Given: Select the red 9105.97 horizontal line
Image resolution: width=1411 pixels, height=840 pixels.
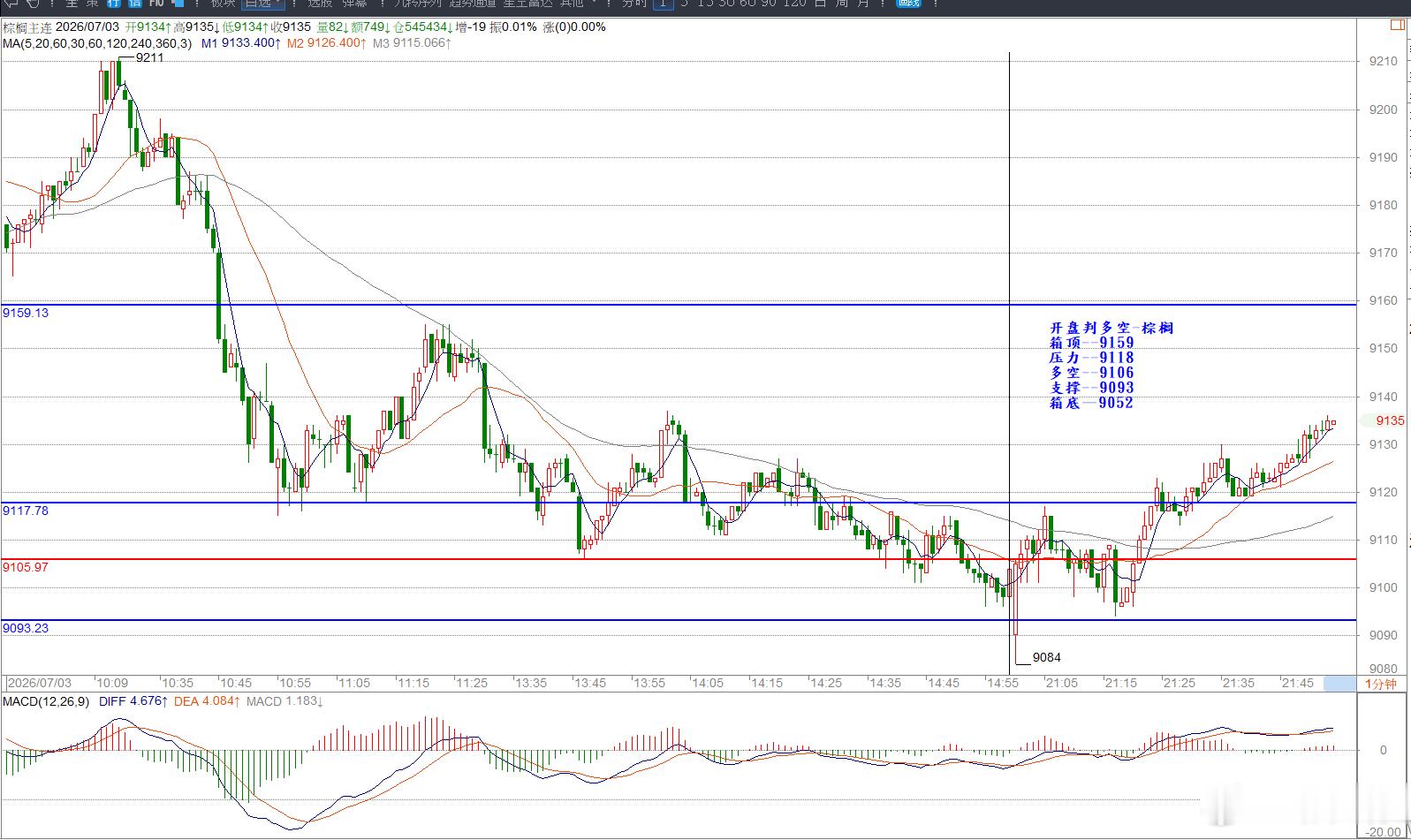Looking at the screenshot, I should coord(679,559).
